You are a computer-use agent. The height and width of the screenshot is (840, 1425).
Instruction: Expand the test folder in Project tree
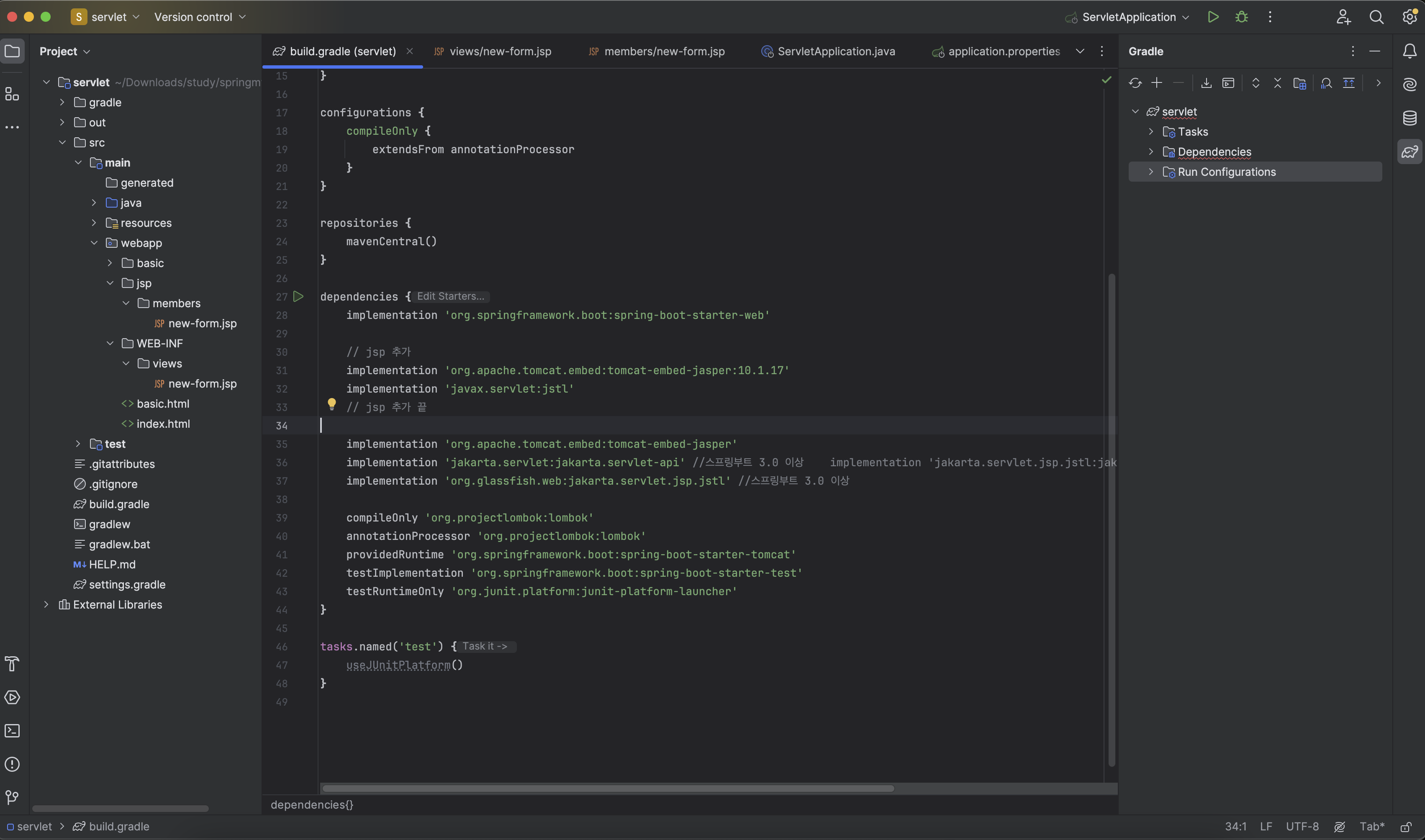click(78, 444)
